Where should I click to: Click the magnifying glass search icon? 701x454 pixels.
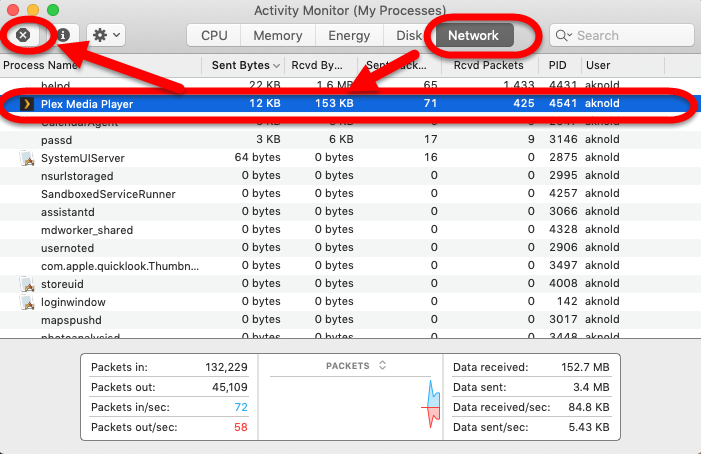pos(565,36)
